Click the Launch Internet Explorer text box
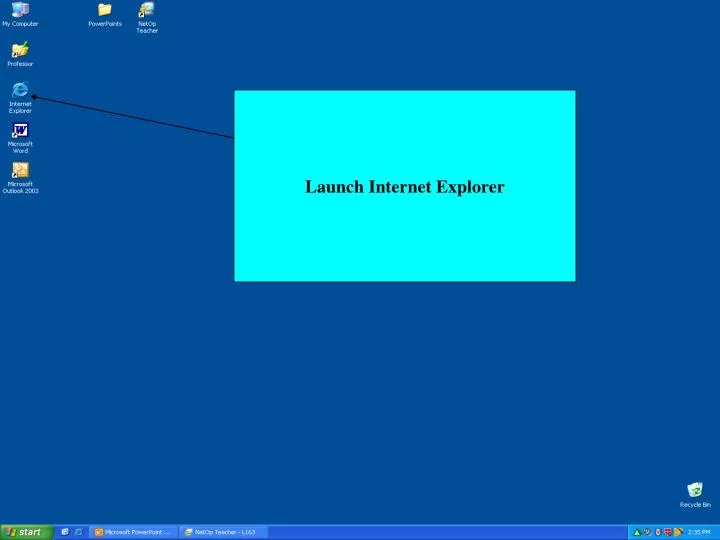The height and width of the screenshot is (540, 720). coord(405,186)
